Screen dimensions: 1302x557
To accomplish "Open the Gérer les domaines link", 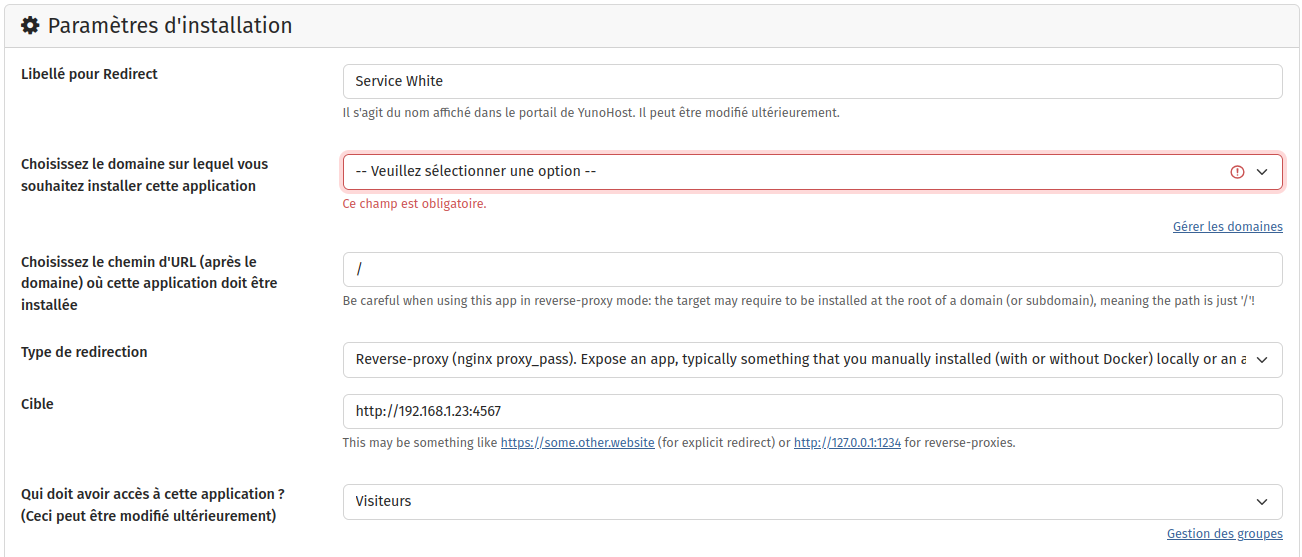I will [1227, 227].
